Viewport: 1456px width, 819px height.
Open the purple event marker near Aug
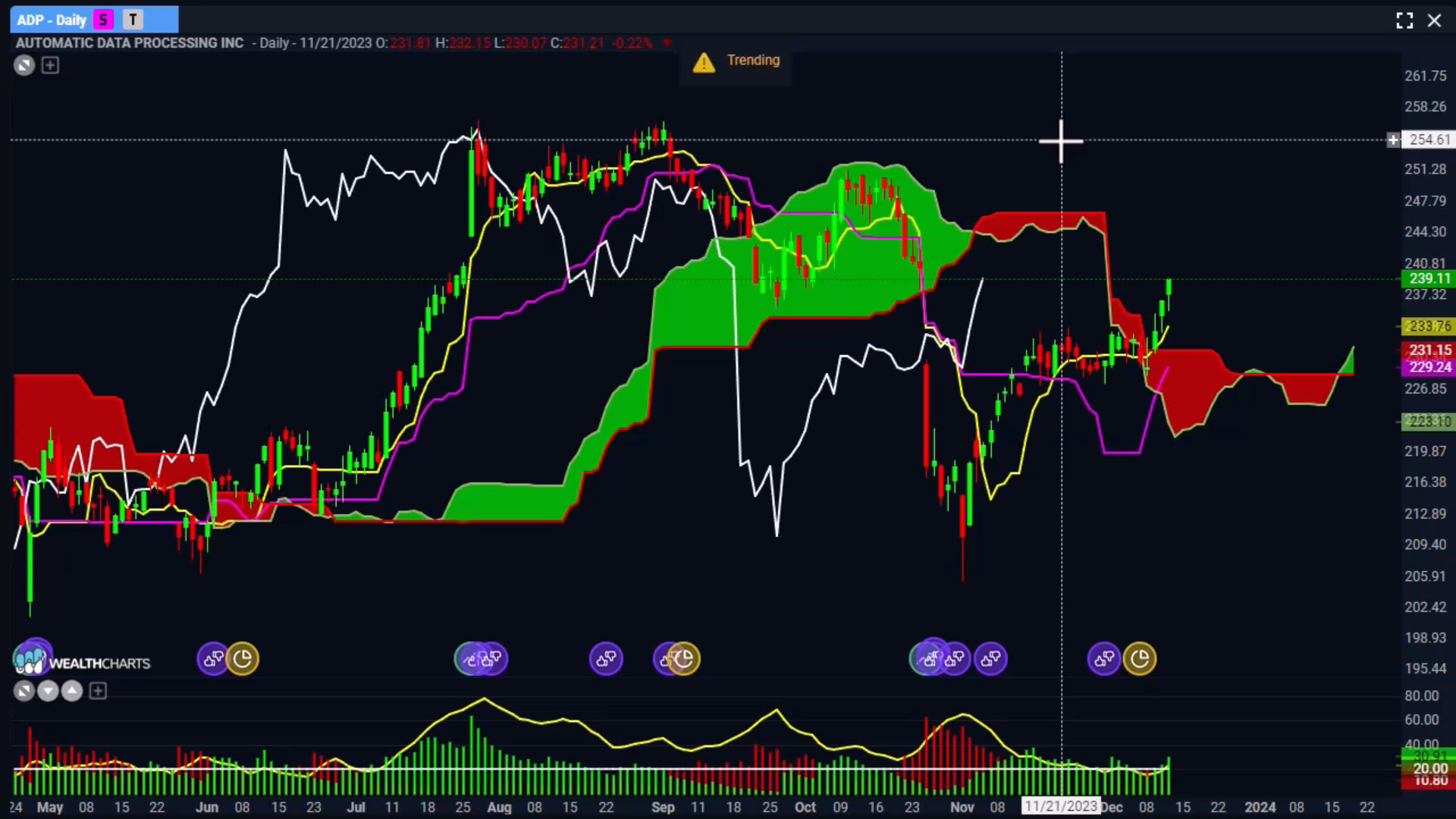click(x=491, y=658)
